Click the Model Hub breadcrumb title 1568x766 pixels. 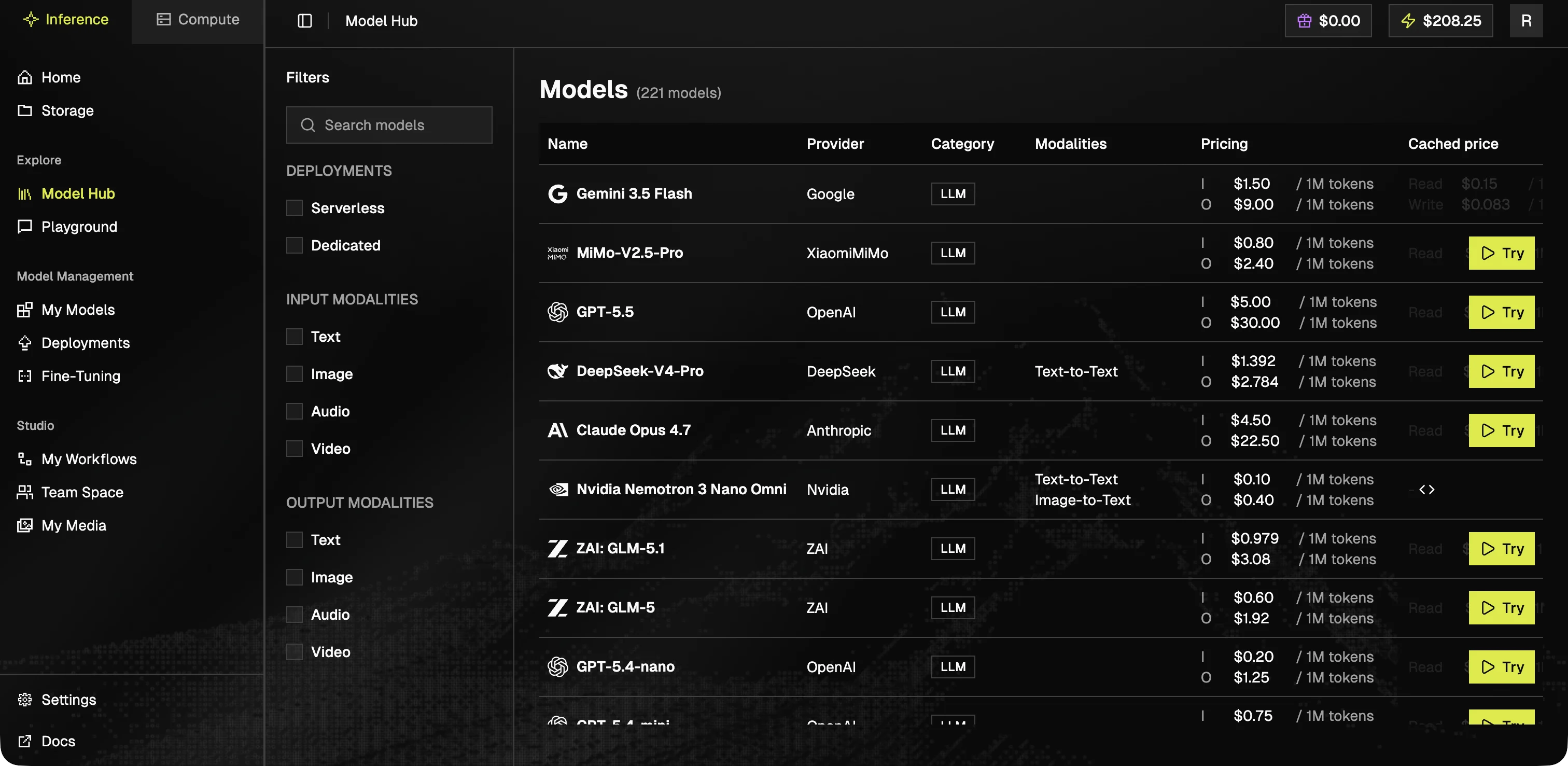point(381,21)
